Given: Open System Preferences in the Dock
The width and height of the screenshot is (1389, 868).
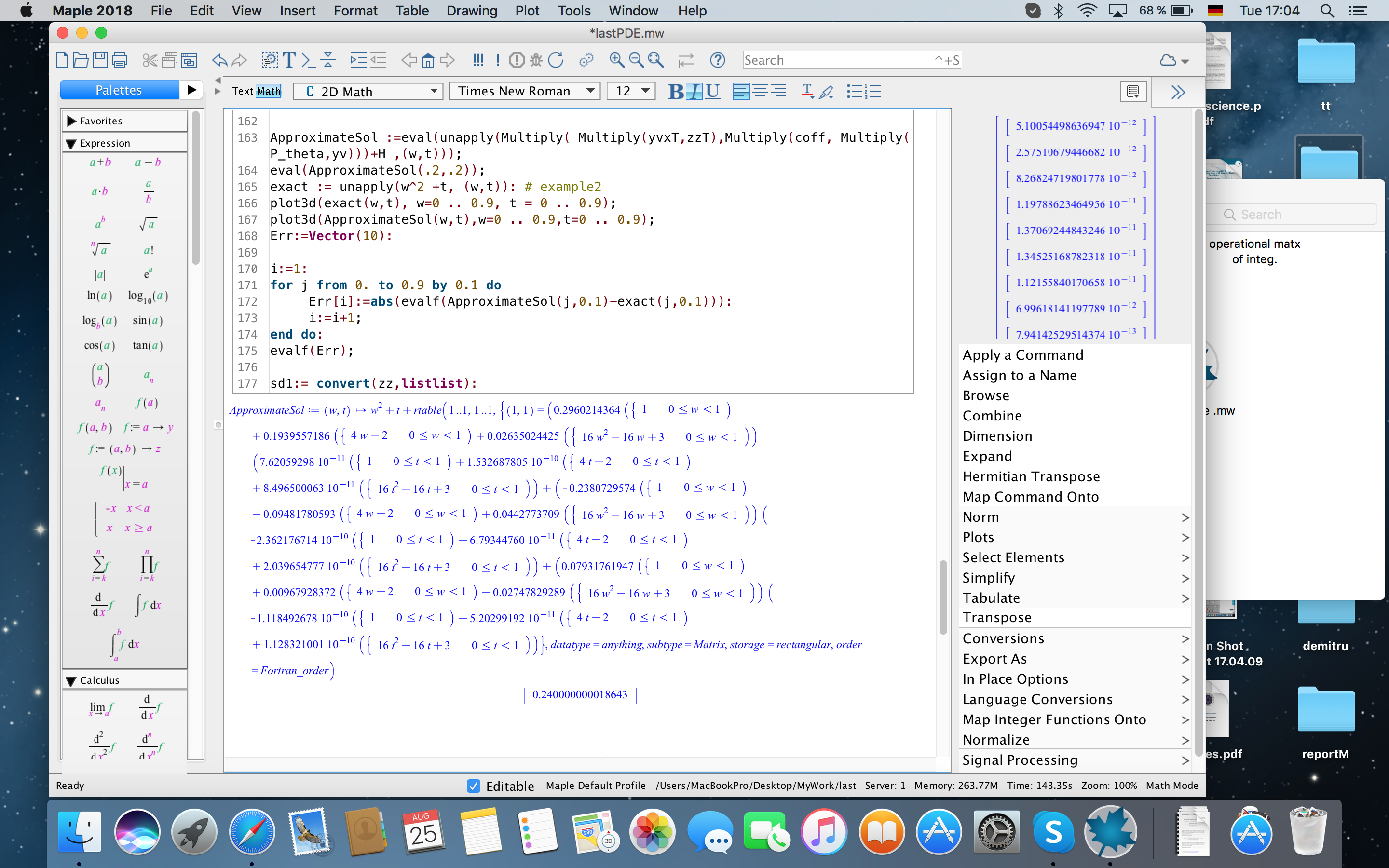Looking at the screenshot, I should pos(996,831).
